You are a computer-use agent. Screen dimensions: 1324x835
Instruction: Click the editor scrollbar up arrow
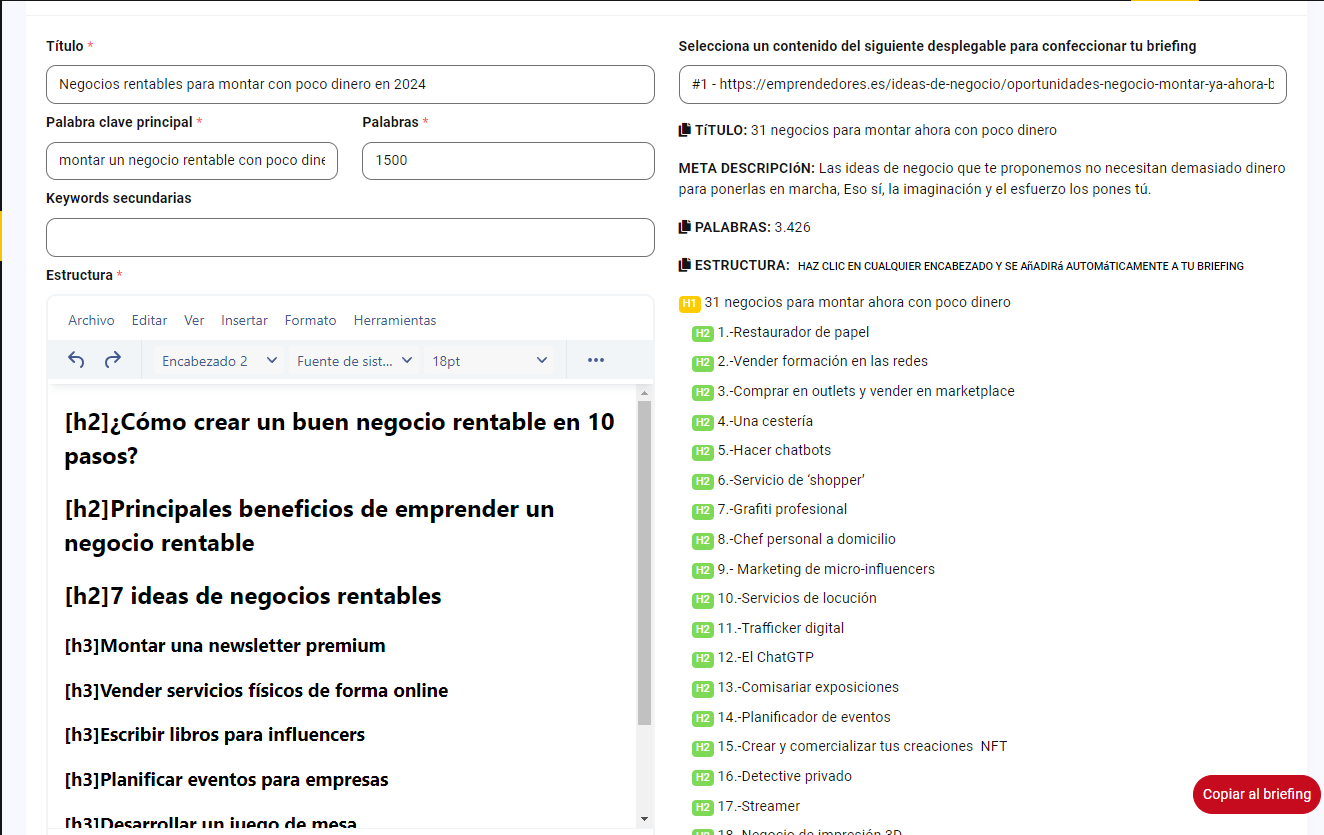[x=644, y=393]
